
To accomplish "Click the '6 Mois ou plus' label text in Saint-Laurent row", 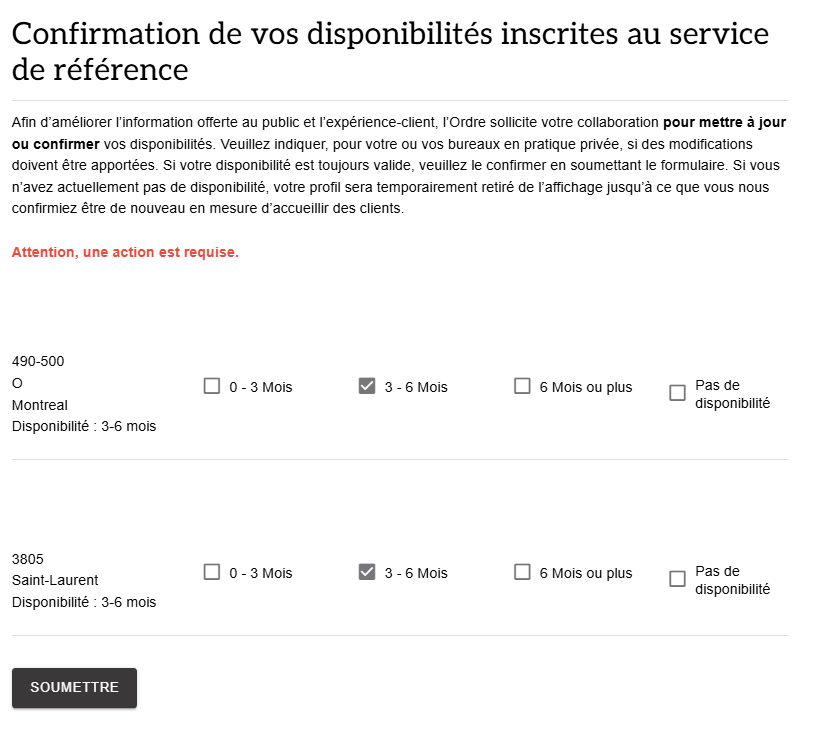I will tap(586, 574).
